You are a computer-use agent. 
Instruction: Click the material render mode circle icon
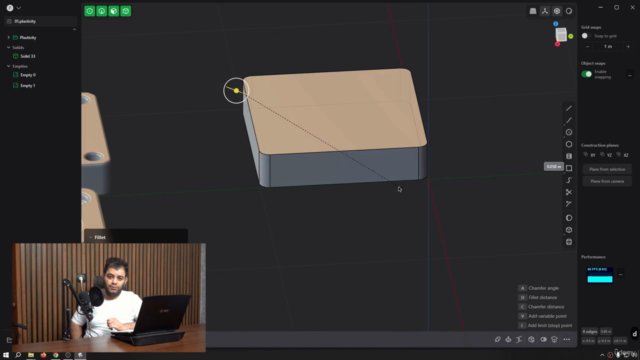[x=569, y=11]
